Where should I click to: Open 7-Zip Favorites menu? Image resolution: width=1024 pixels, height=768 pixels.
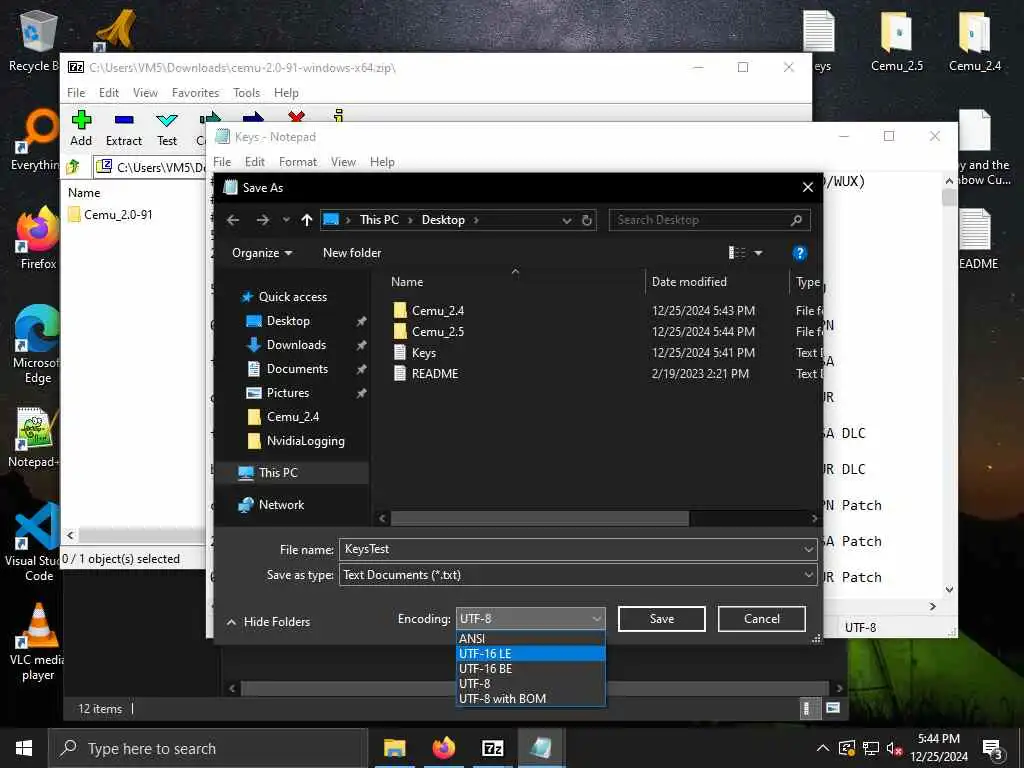(x=195, y=93)
